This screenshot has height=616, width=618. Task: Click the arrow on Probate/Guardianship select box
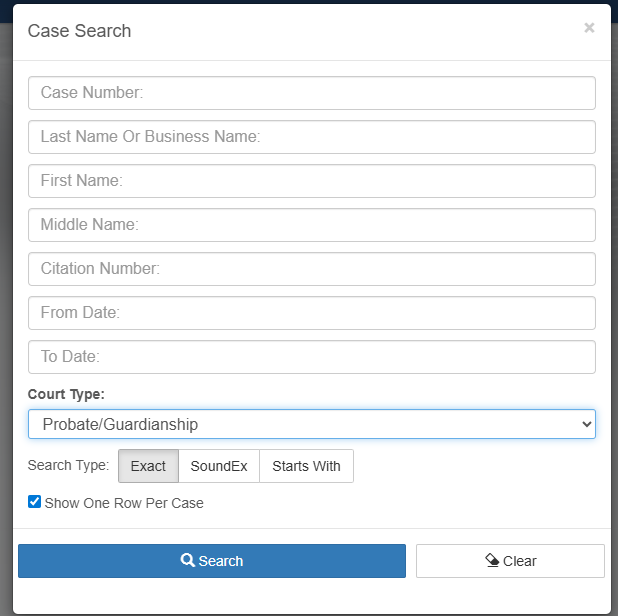coord(586,424)
